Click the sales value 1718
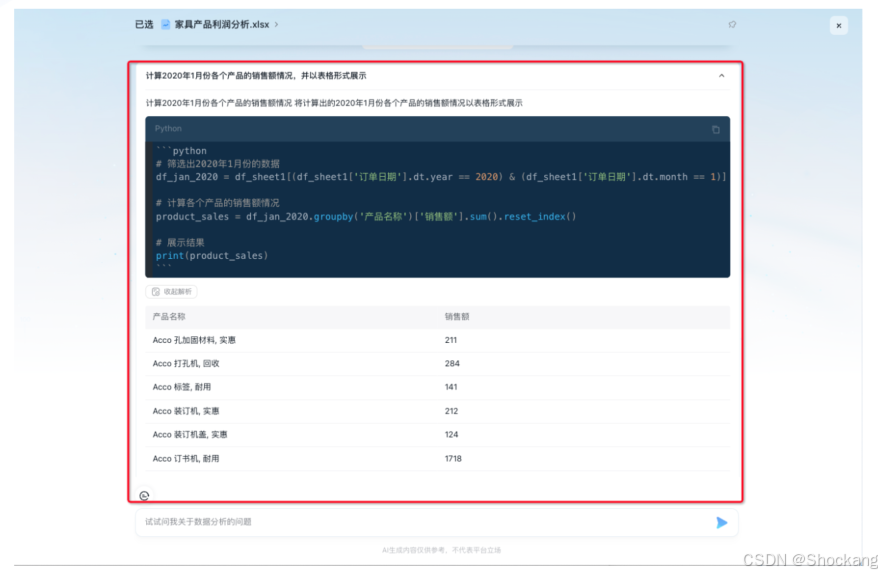Image resolution: width=882 pixels, height=575 pixels. click(x=453, y=459)
